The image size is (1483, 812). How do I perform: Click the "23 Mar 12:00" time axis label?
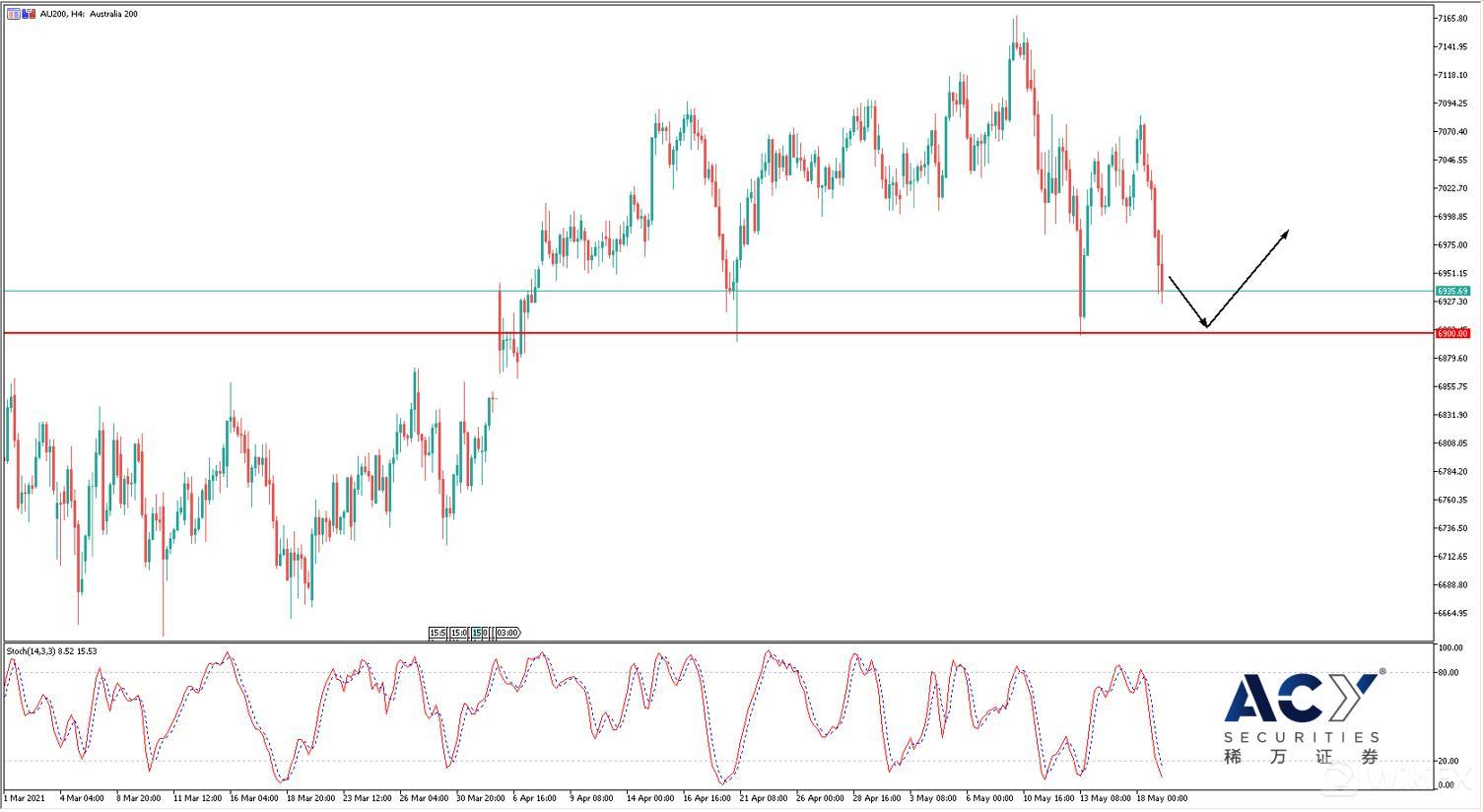pyautogui.click(x=369, y=798)
